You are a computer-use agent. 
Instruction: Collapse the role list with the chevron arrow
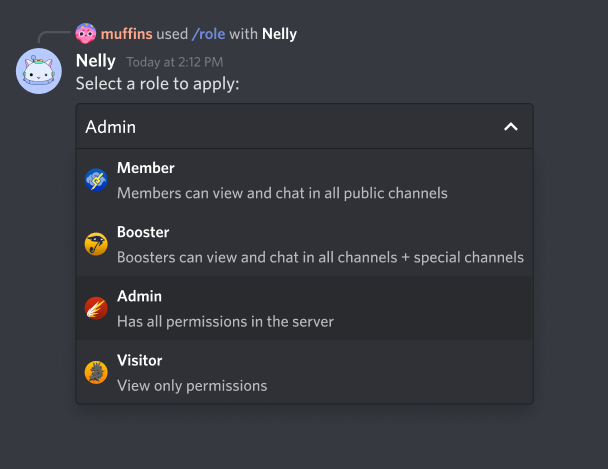pyautogui.click(x=510, y=127)
